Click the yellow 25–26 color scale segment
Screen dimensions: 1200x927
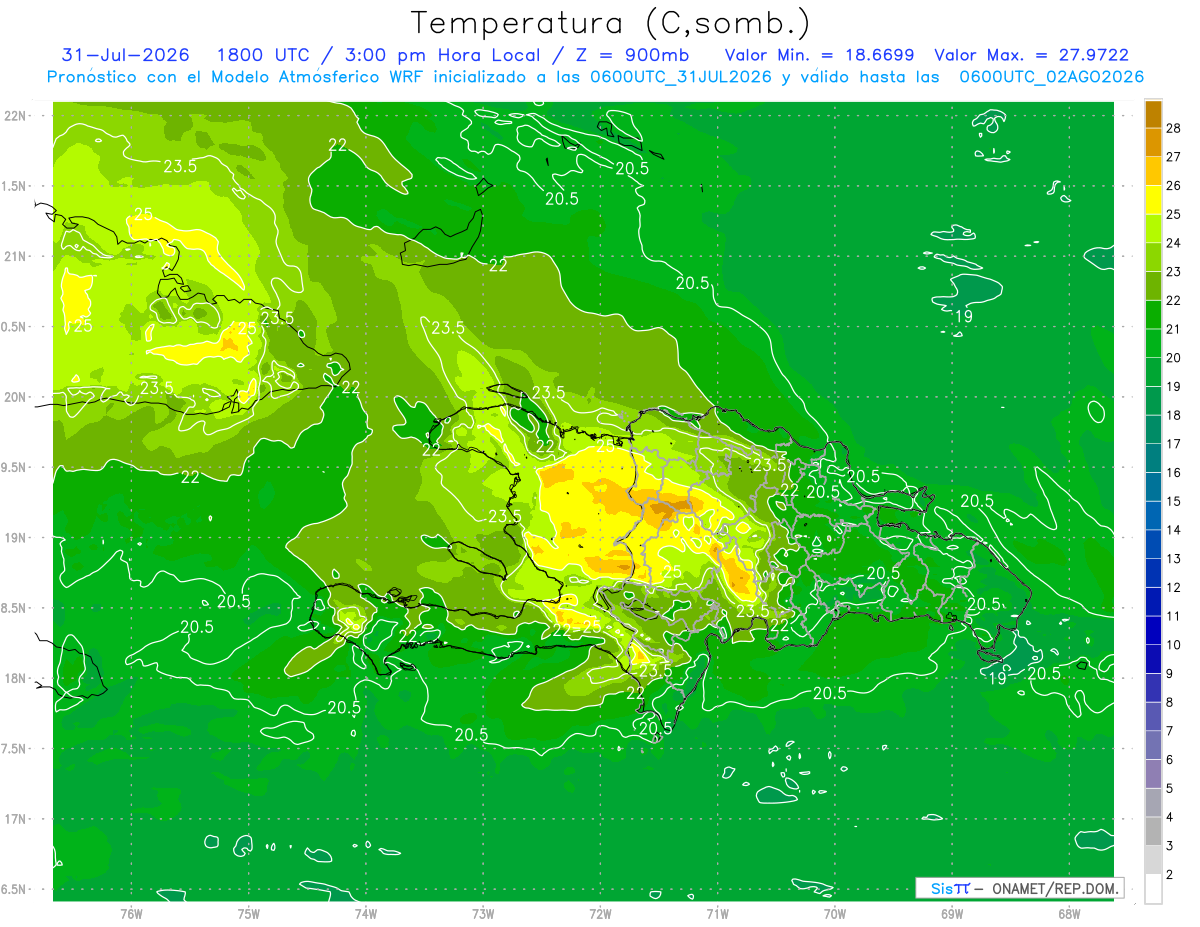(x=1153, y=200)
